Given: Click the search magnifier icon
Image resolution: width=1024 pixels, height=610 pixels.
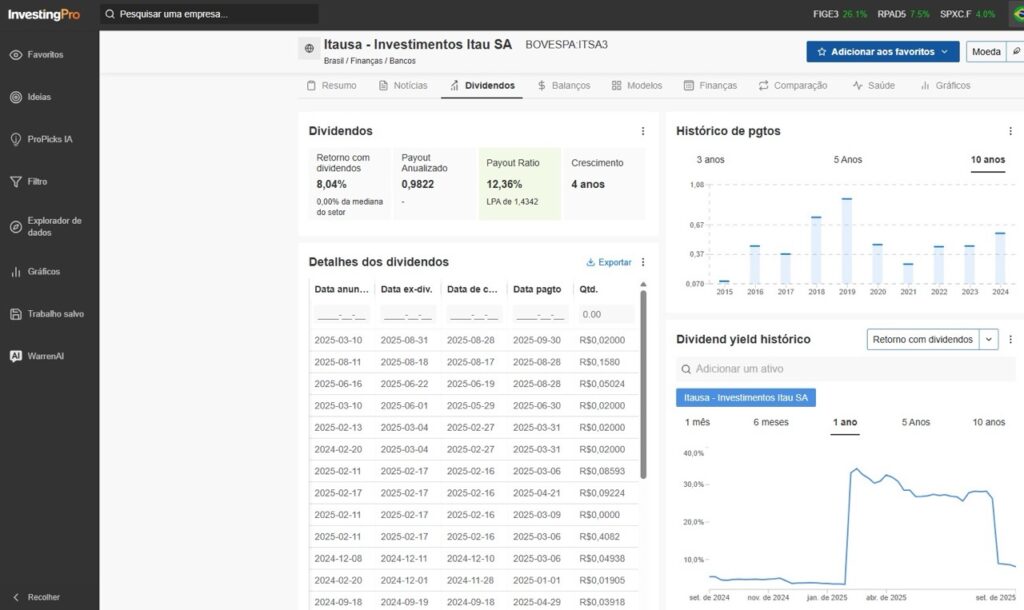Looking at the screenshot, I should coord(110,14).
